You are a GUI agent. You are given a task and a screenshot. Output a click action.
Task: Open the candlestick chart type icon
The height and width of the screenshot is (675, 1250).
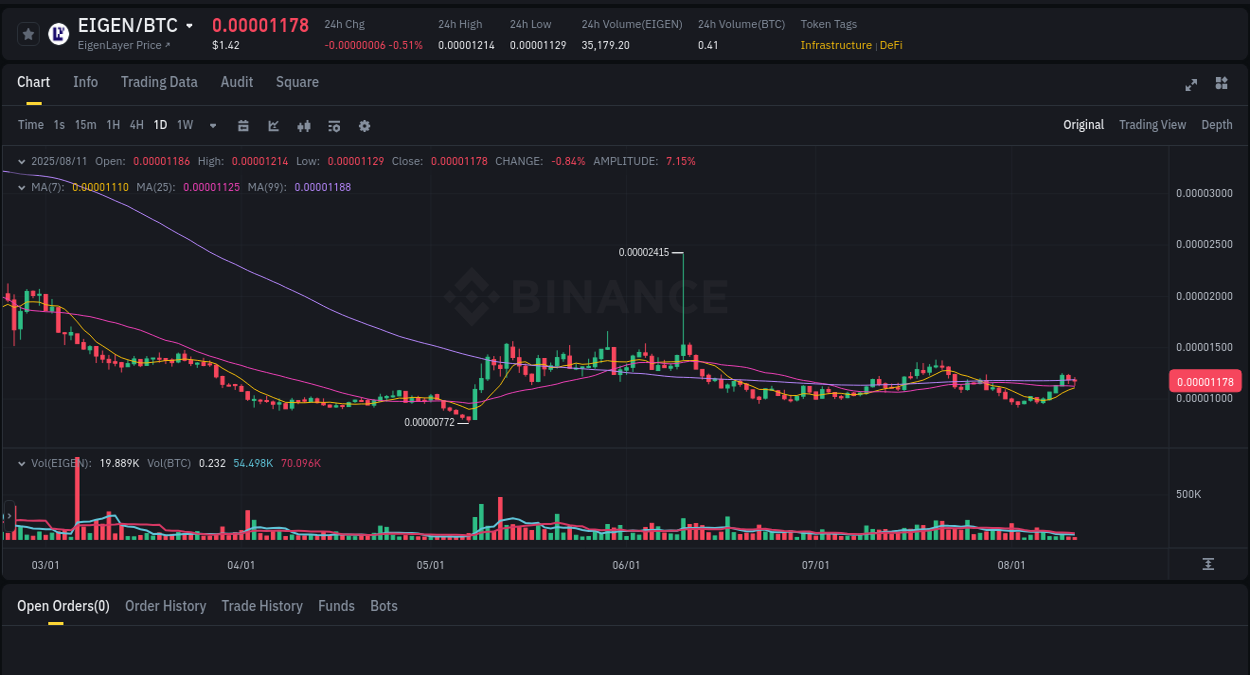click(304, 125)
